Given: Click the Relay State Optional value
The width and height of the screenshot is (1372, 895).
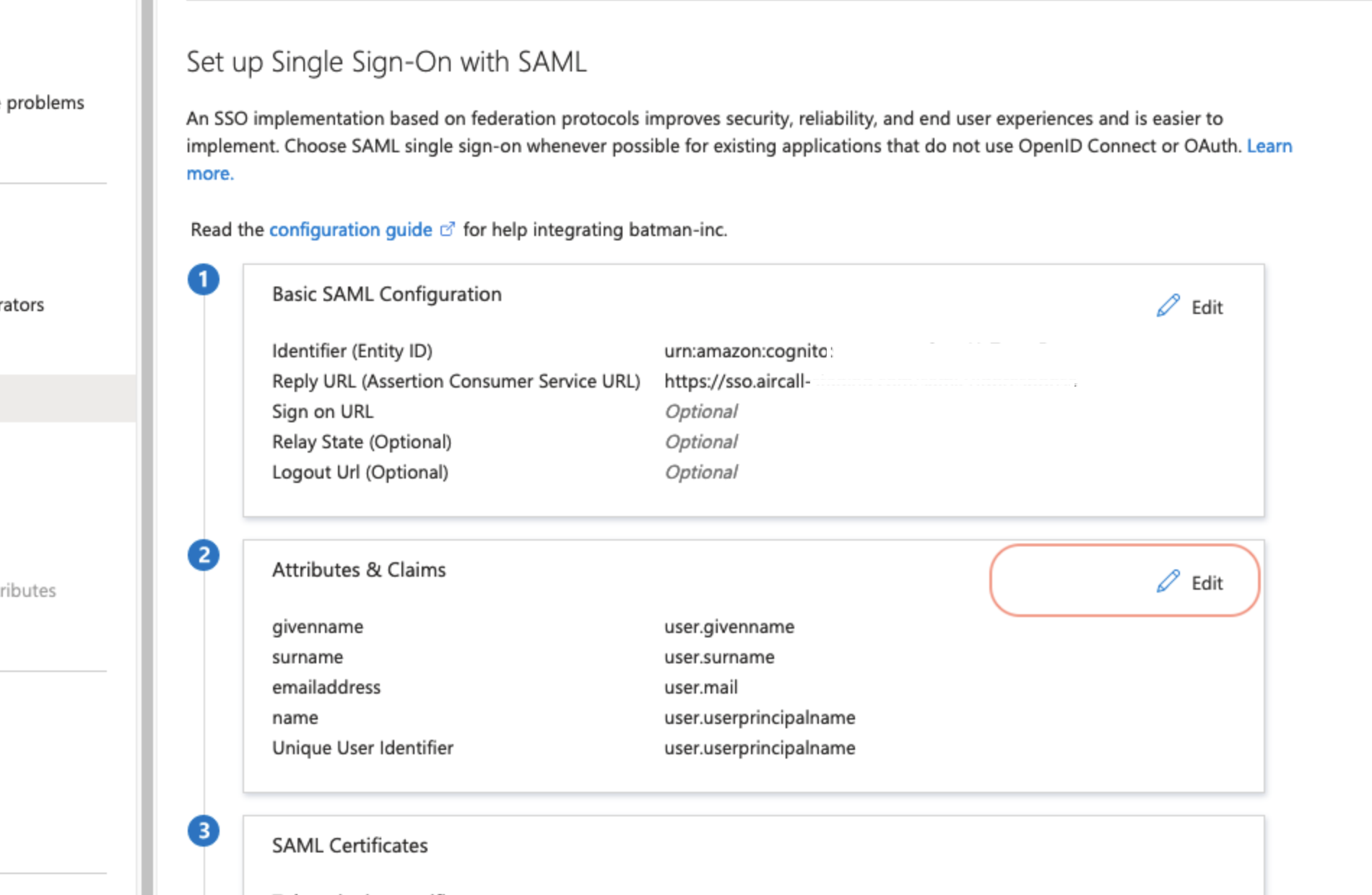Looking at the screenshot, I should tap(701, 442).
